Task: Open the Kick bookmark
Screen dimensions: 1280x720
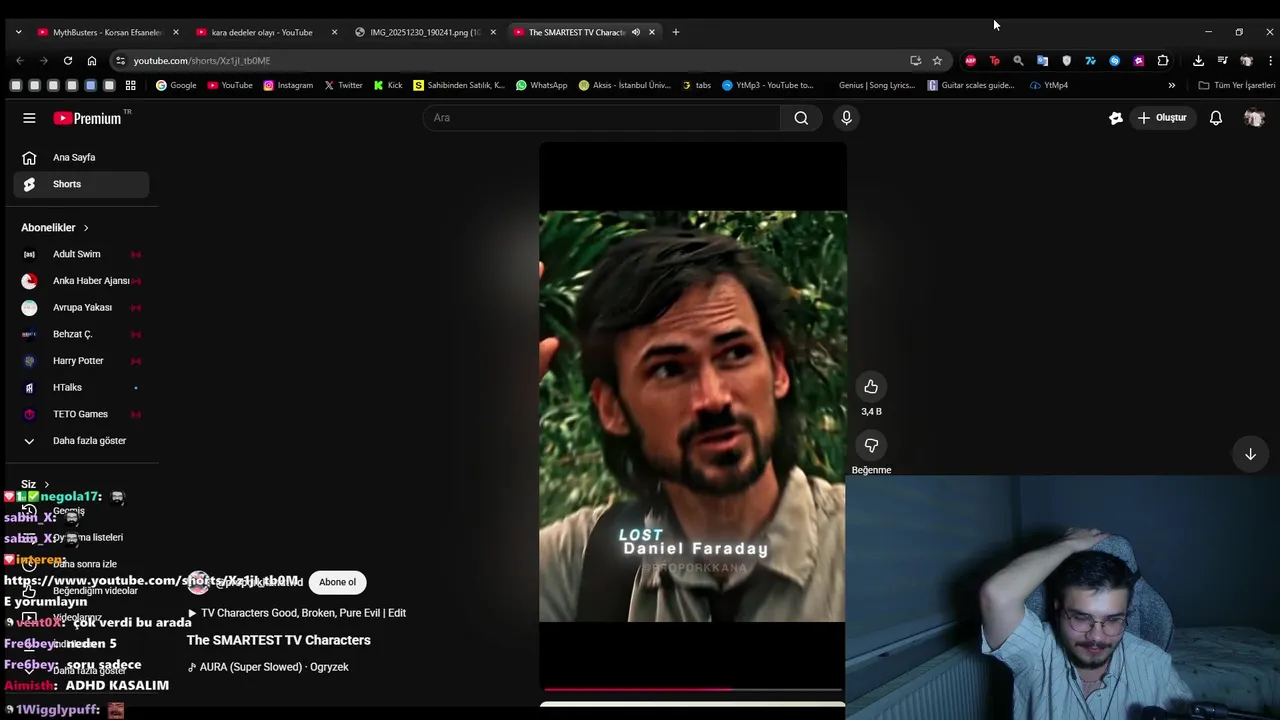Action: [388, 85]
